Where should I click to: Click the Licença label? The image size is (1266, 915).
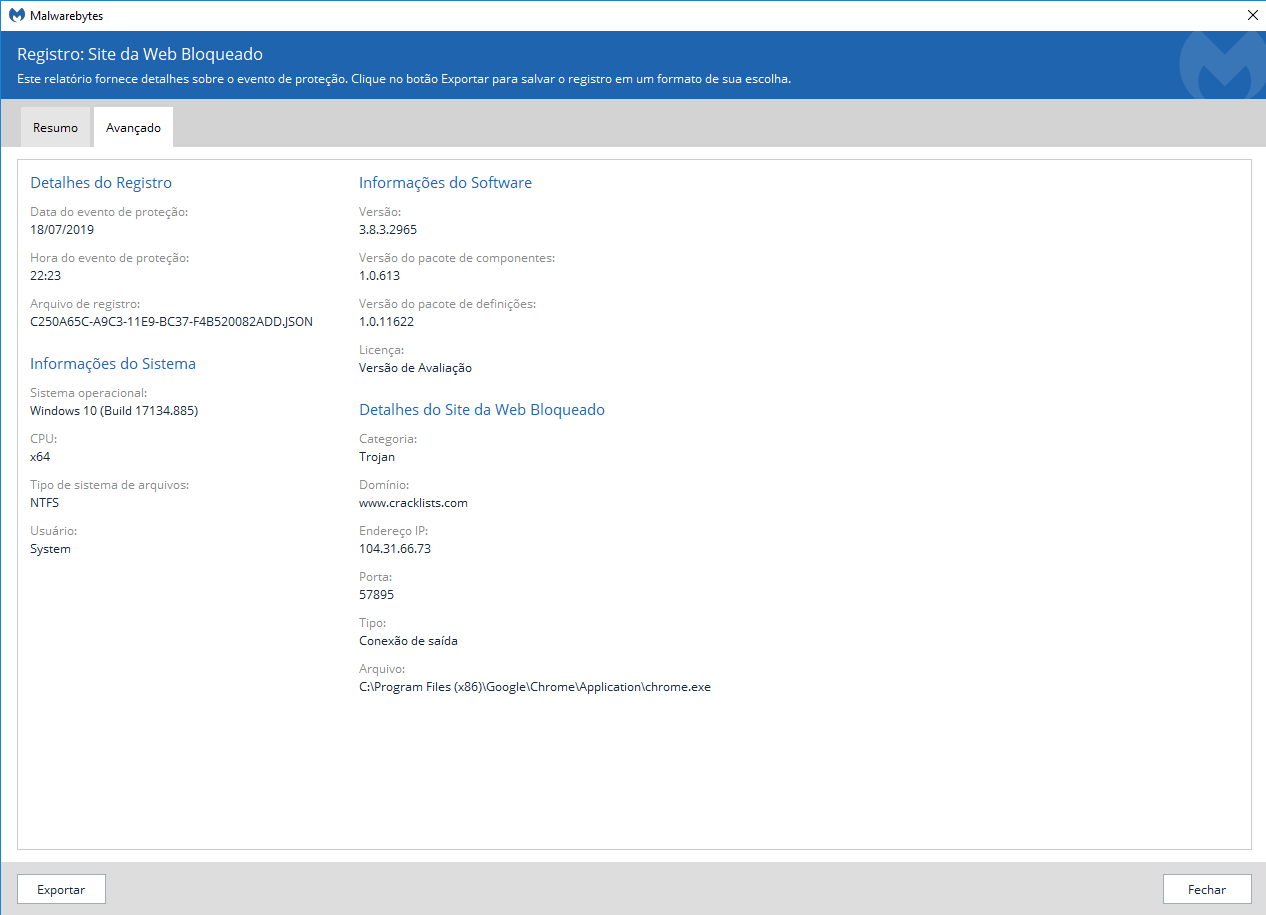tap(381, 350)
